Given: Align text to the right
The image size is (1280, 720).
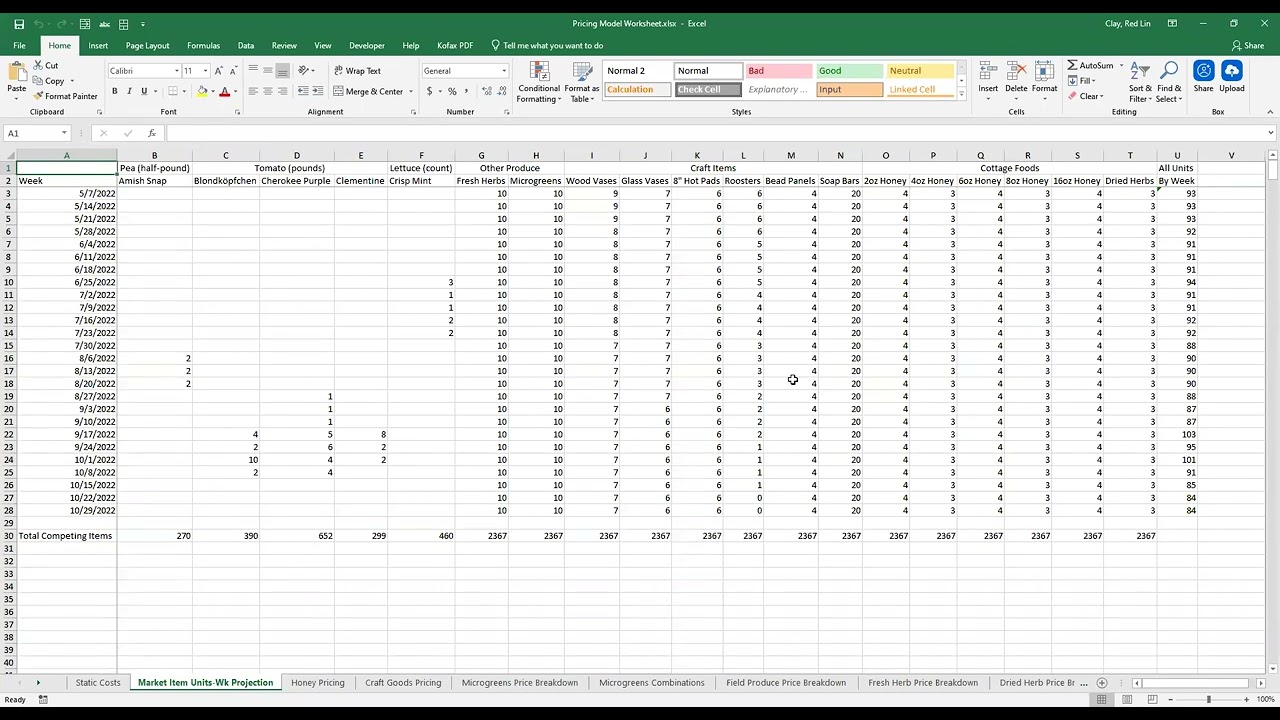Looking at the screenshot, I should [283, 91].
